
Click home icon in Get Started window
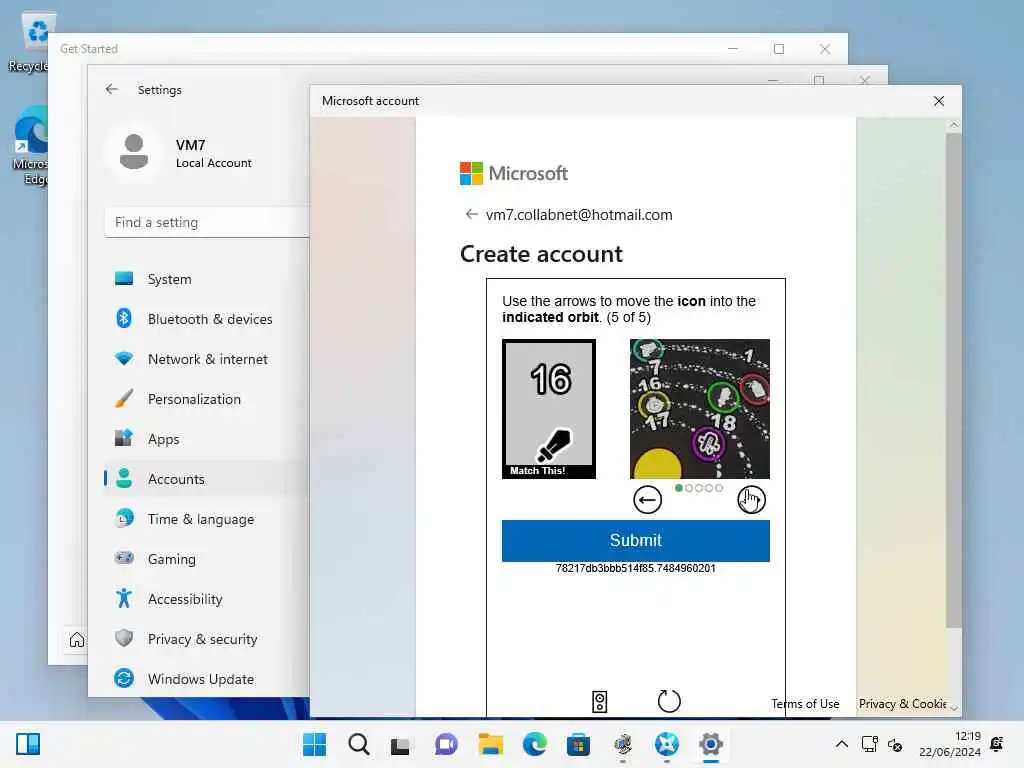pos(77,639)
